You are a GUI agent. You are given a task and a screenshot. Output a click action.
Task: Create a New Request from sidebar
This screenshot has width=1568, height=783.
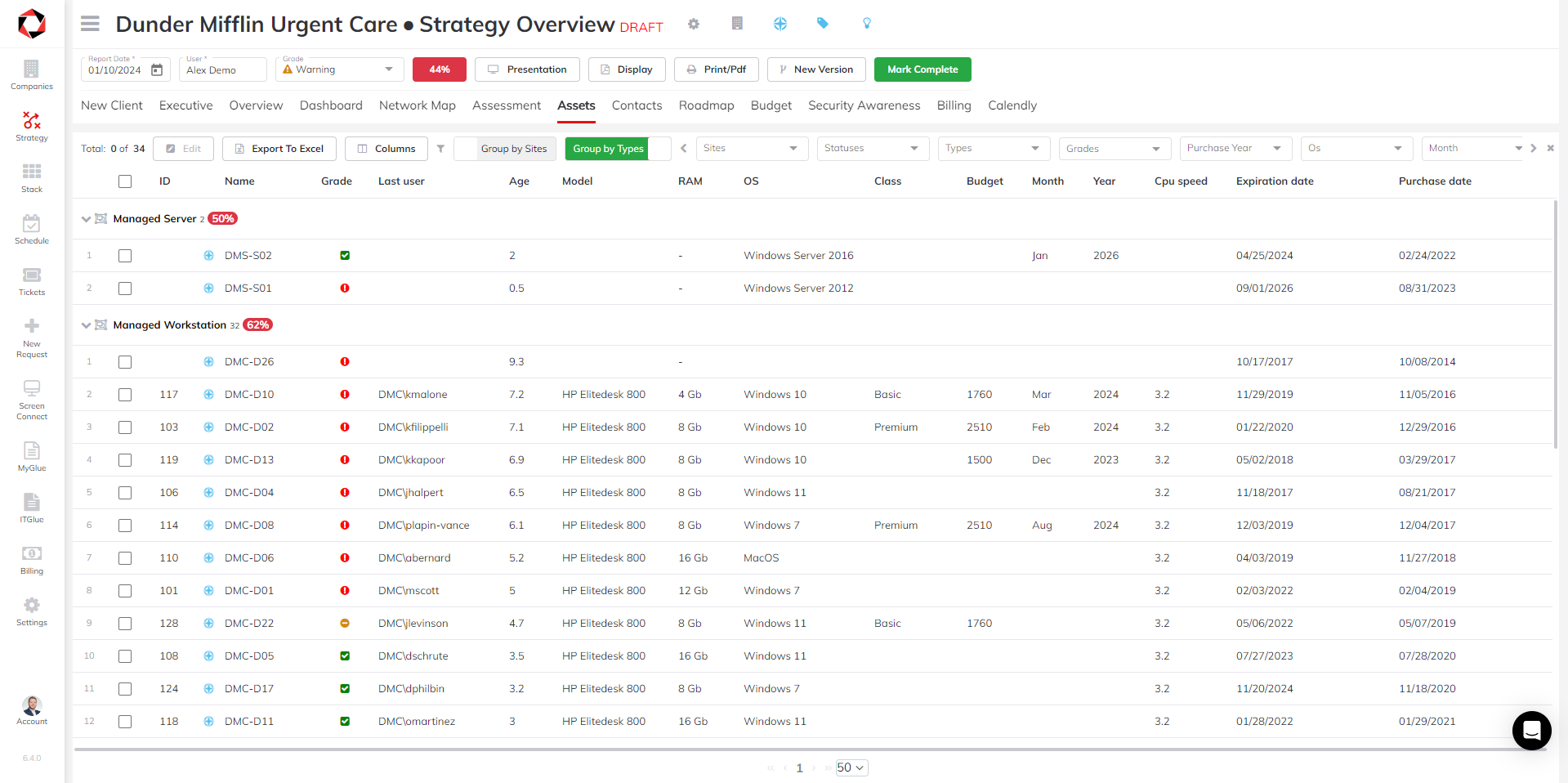click(x=32, y=338)
